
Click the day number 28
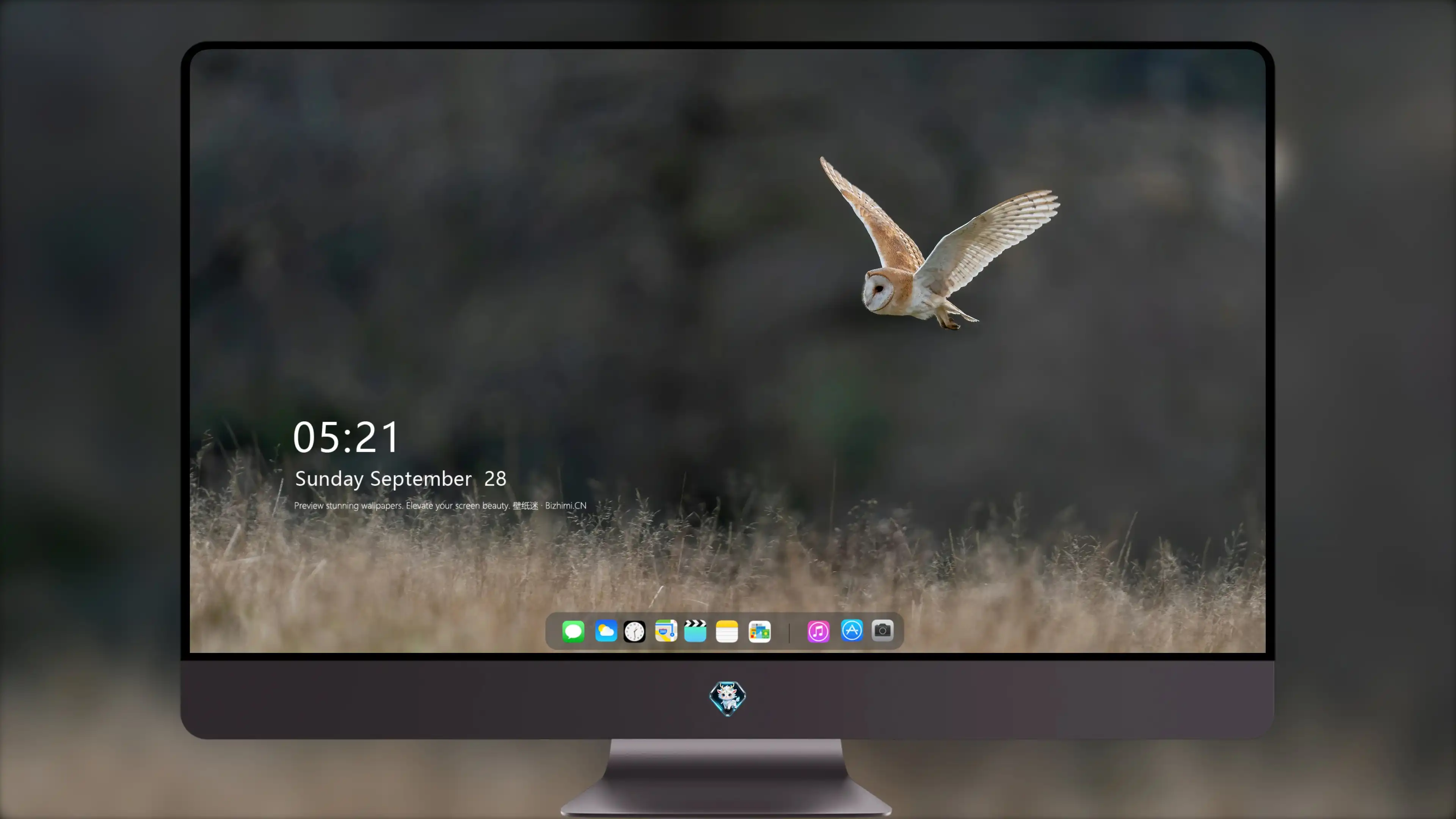(495, 479)
